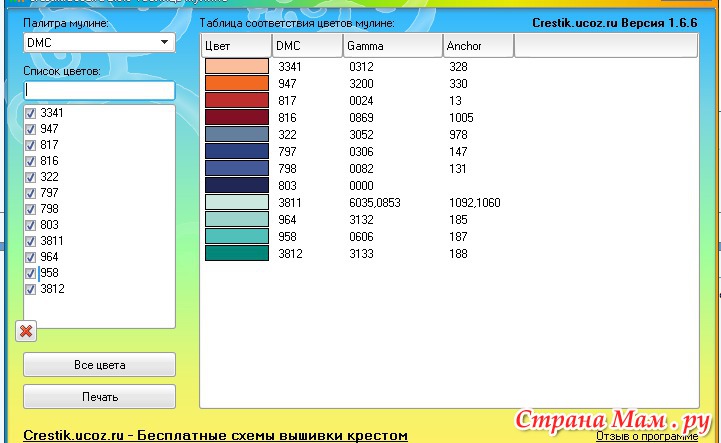Click Anchor value 131
Screen dimensions: 721x443
pyautogui.click(x=458, y=169)
